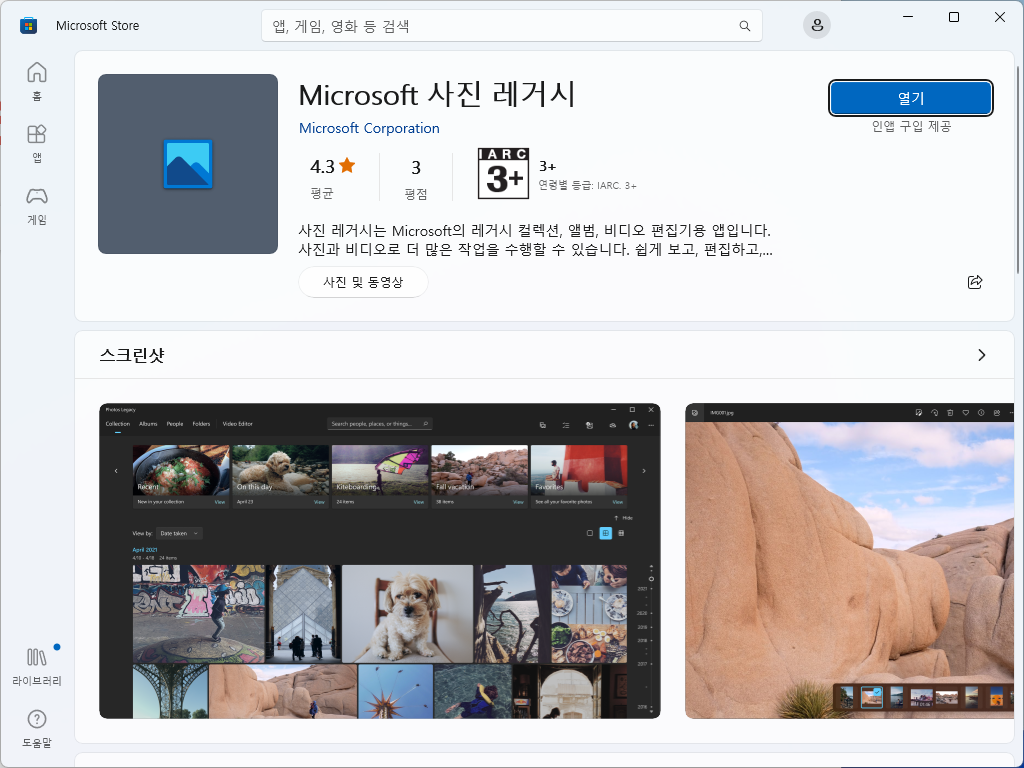1024x768 pixels.
Task: Click the 열기 (Open) button
Action: tap(910, 98)
